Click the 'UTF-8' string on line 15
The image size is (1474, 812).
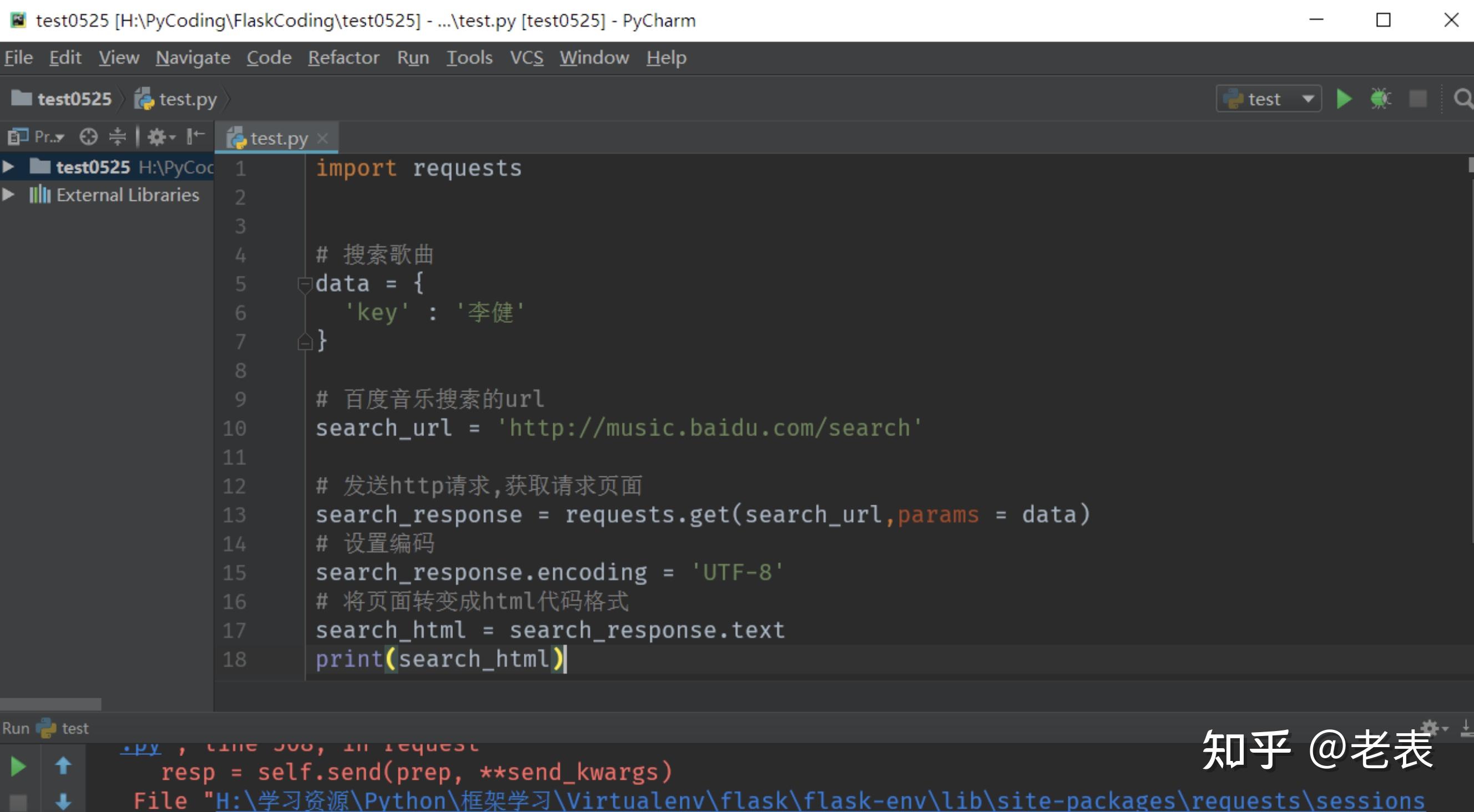(736, 572)
